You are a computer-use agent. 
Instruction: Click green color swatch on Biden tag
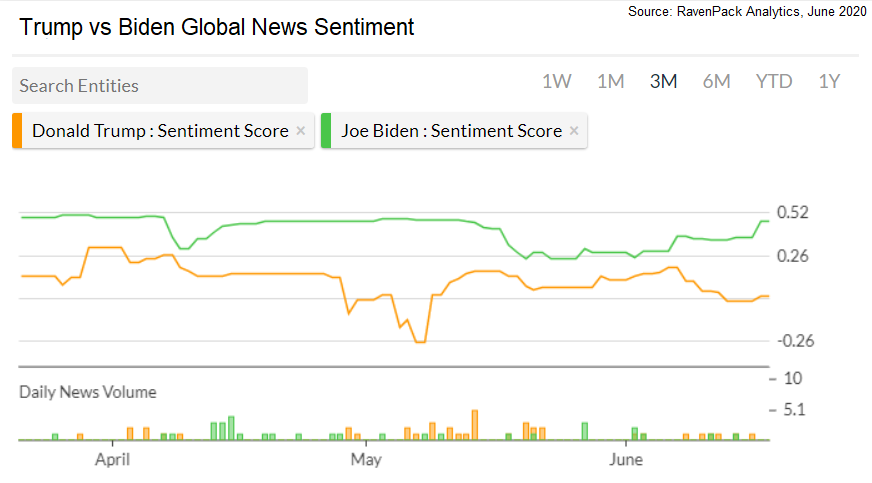(326, 131)
